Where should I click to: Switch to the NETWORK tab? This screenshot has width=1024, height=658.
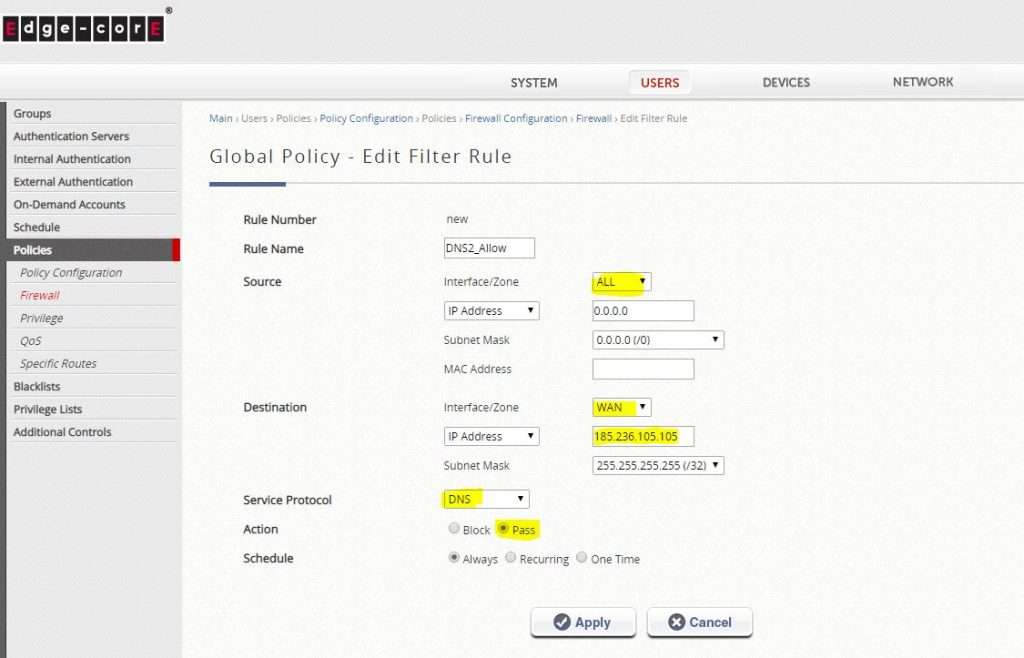point(923,82)
